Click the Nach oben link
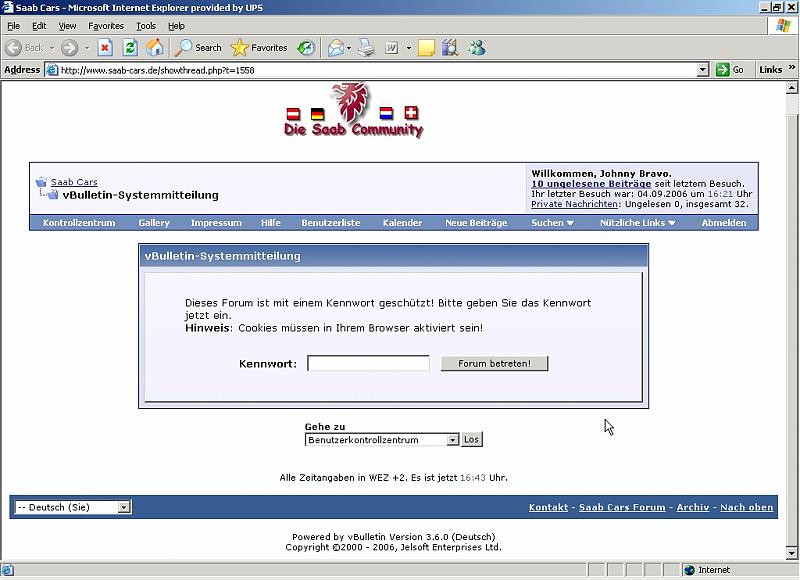The height and width of the screenshot is (580, 800). pos(746,507)
